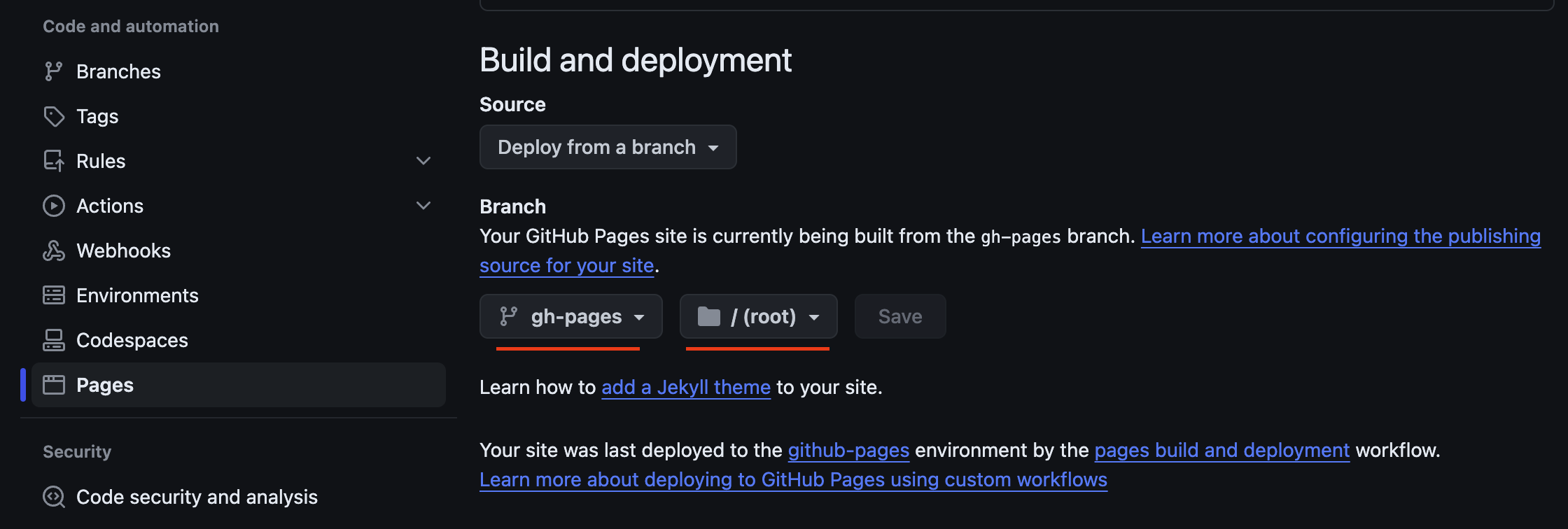Click the Branch label heading
Viewport: 1568px width, 529px height.
coord(512,206)
